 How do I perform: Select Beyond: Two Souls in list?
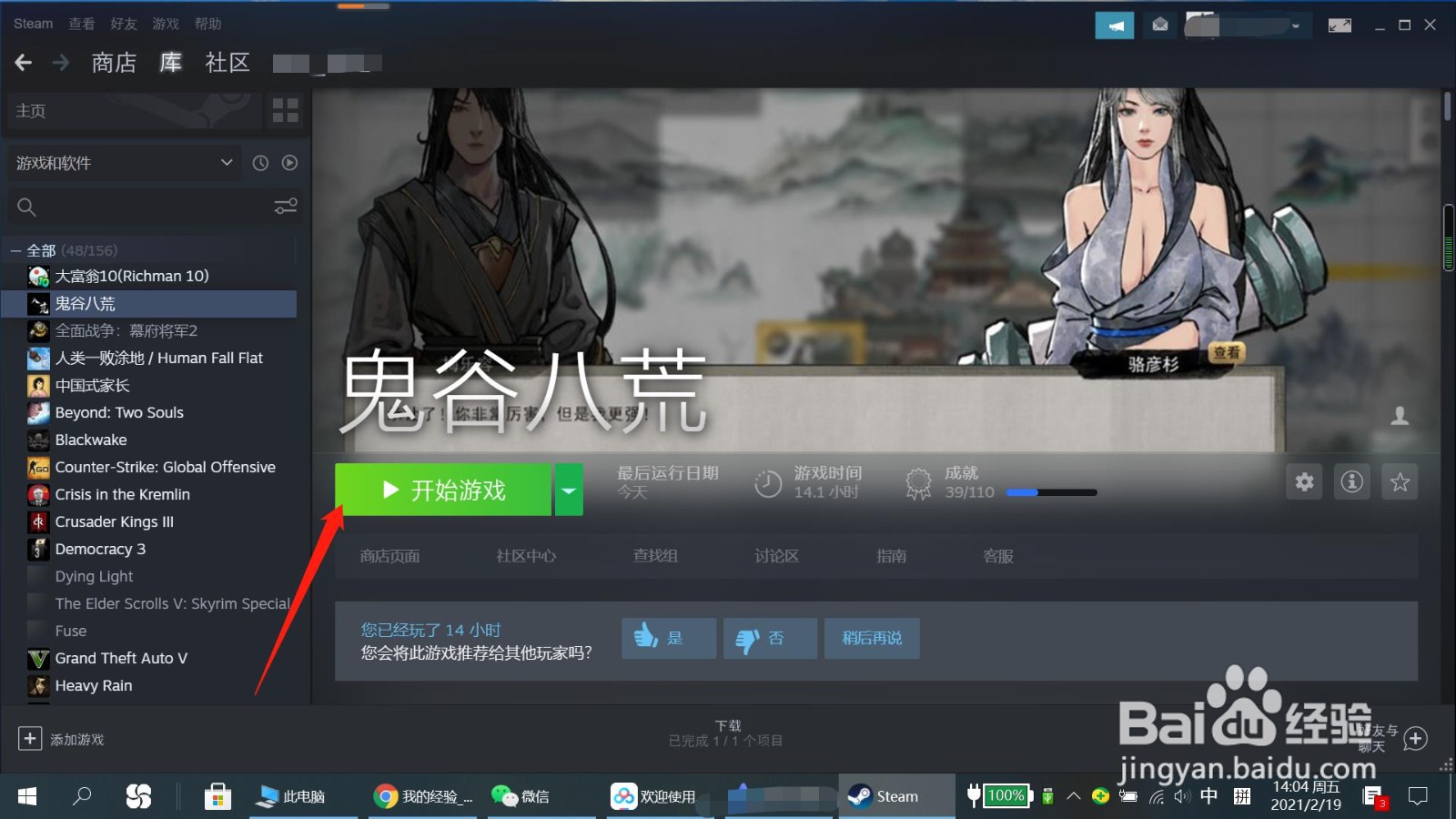[x=119, y=412]
